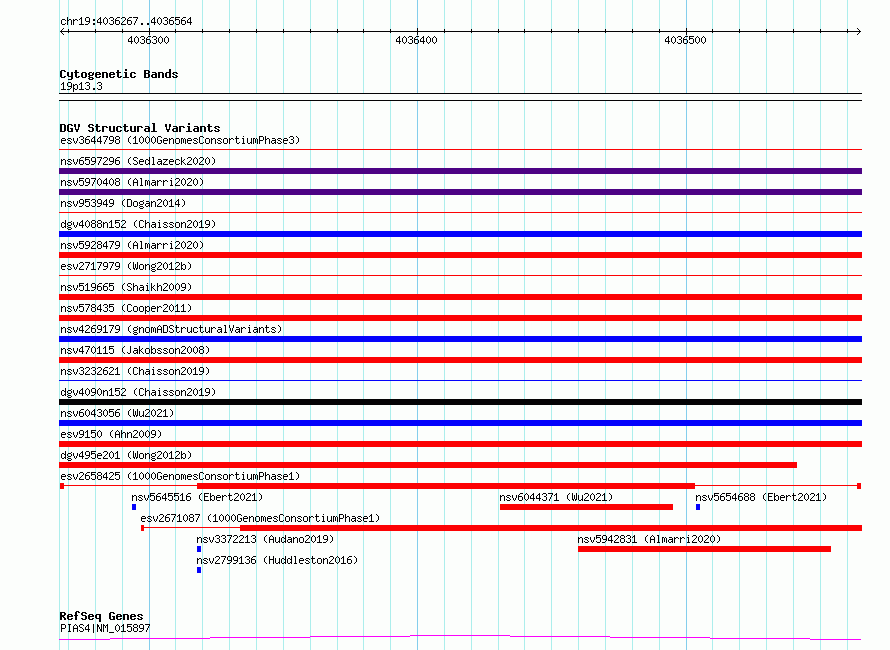890x650 pixels.
Task: Click the nsv2799136 (Huddleston2016) blue variant marker
Action: pos(199,570)
